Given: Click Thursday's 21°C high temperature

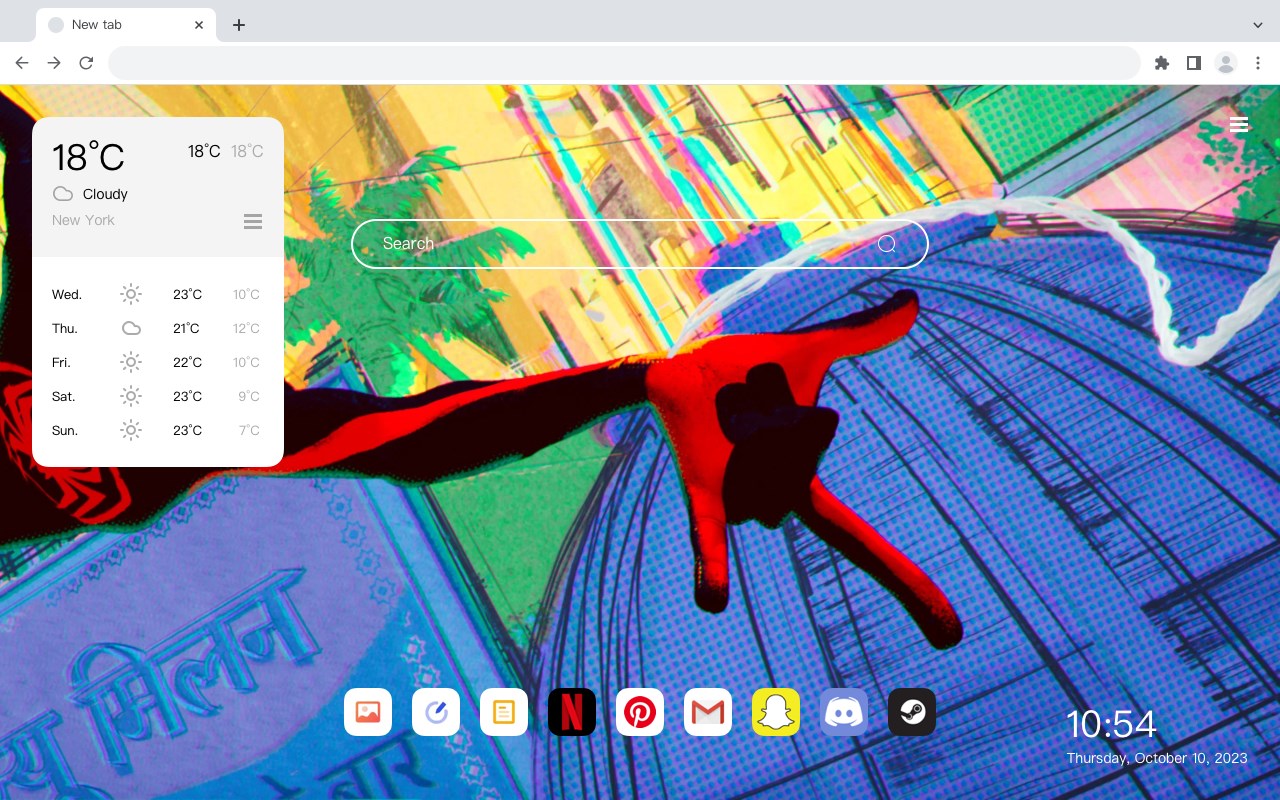Looking at the screenshot, I should point(187,329).
